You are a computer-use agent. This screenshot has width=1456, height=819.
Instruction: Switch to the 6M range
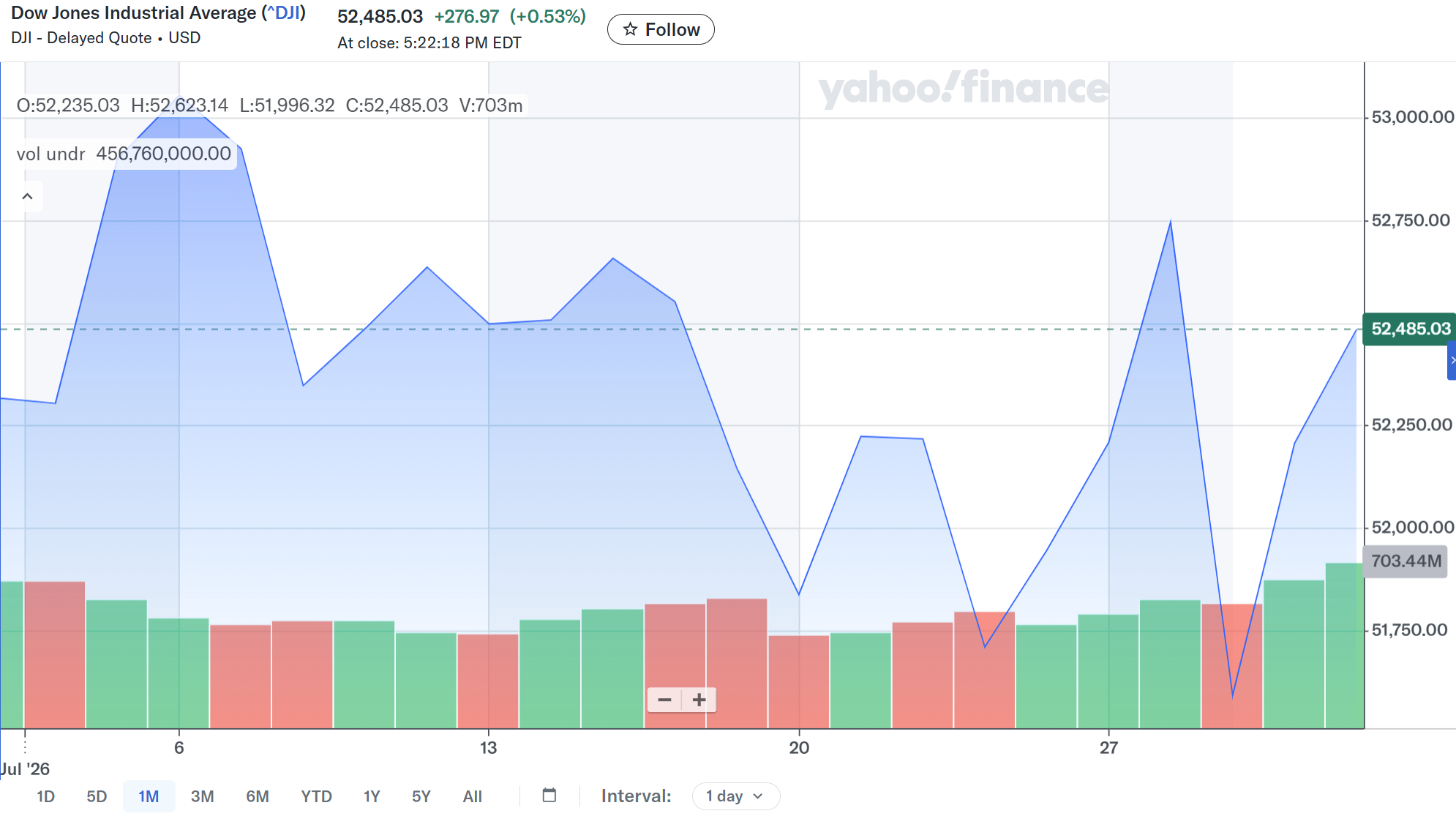click(x=258, y=796)
